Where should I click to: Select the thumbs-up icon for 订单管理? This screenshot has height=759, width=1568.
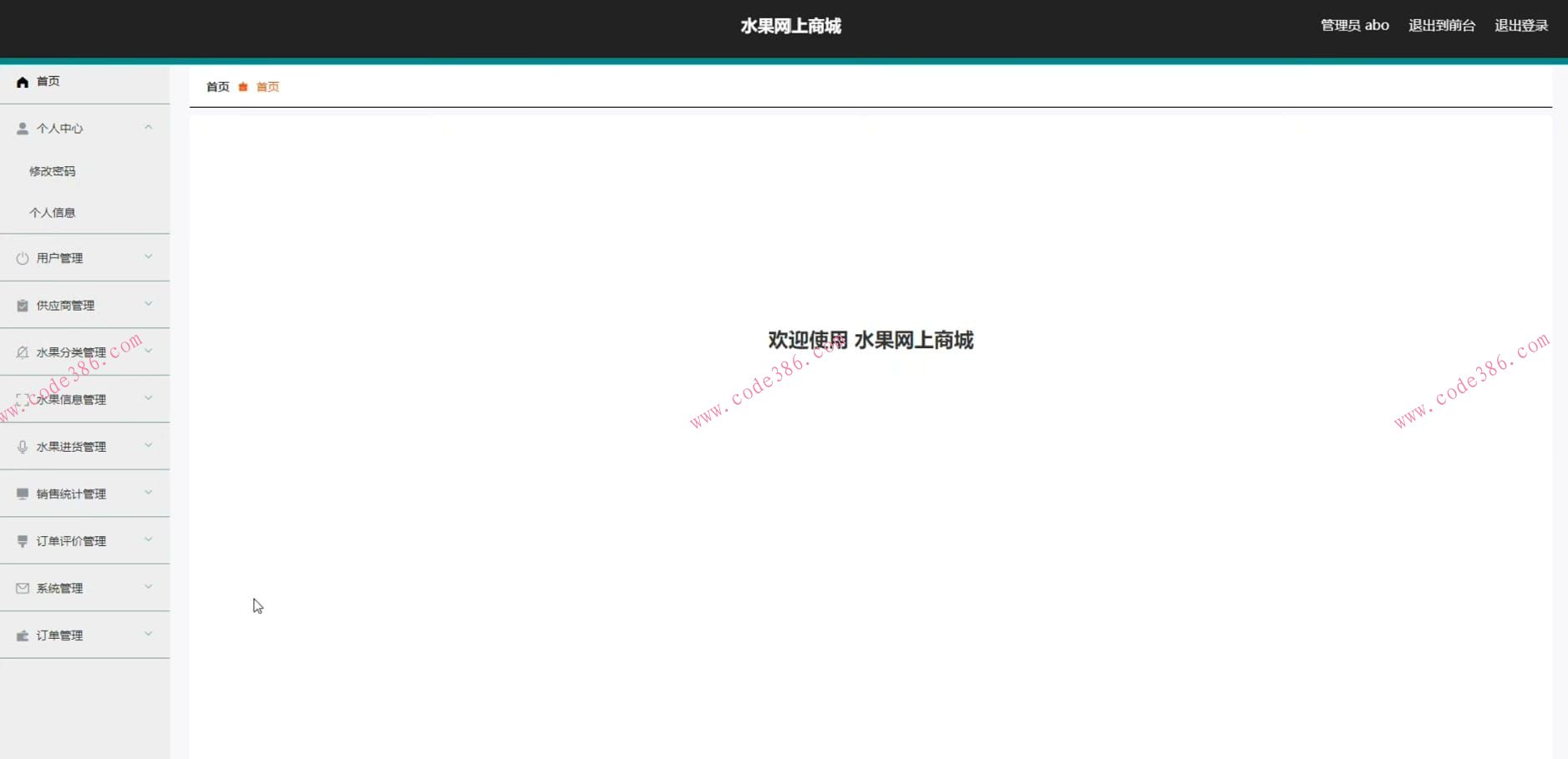coord(22,635)
